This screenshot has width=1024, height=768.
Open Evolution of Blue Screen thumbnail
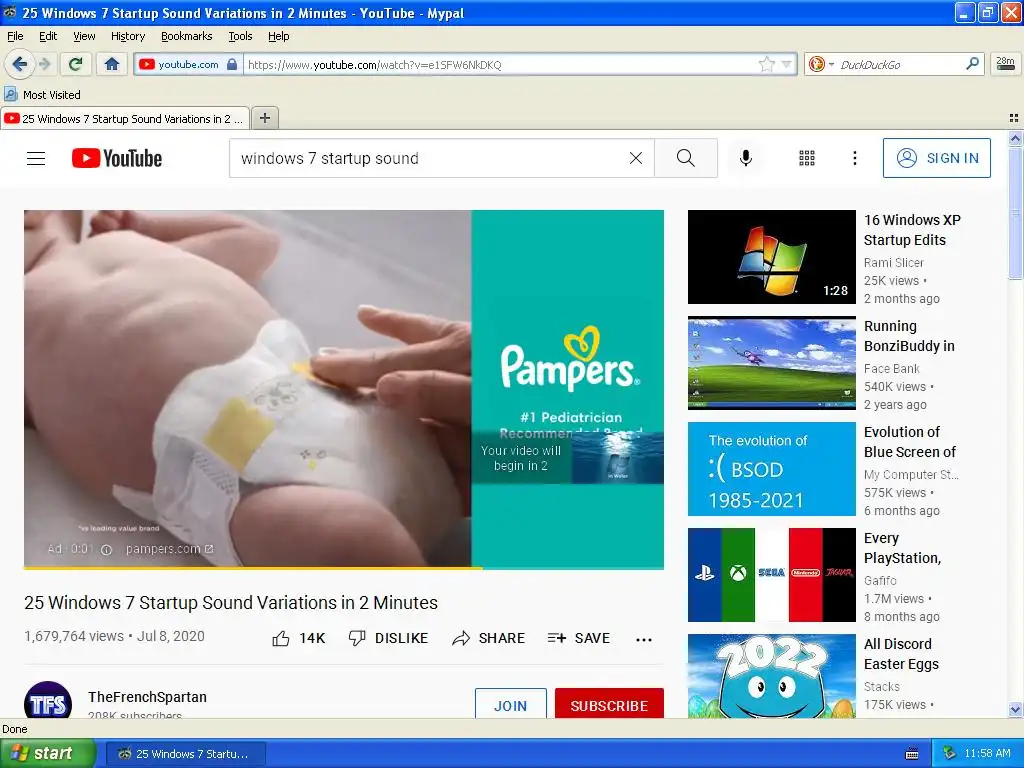771,469
